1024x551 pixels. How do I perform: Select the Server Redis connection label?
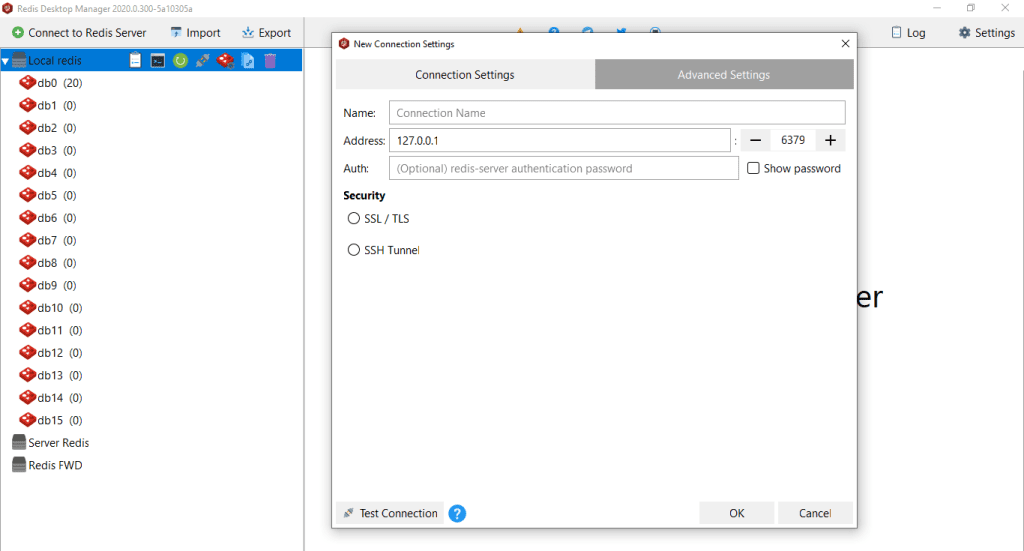tap(59, 443)
